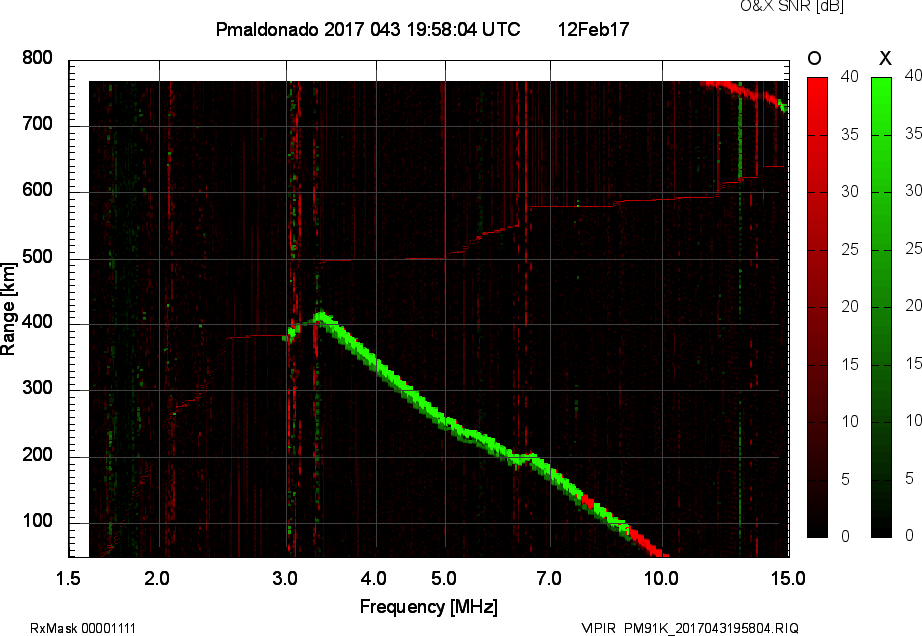
Task: Click the green X-mode trace peak near 400 km
Action: pos(321,317)
